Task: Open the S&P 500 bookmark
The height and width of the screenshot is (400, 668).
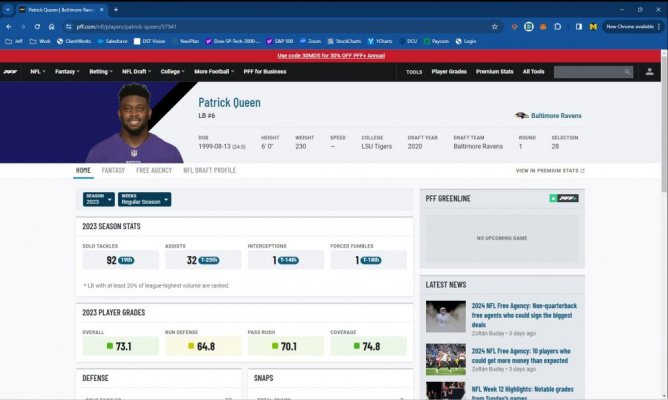Action: 279,41
